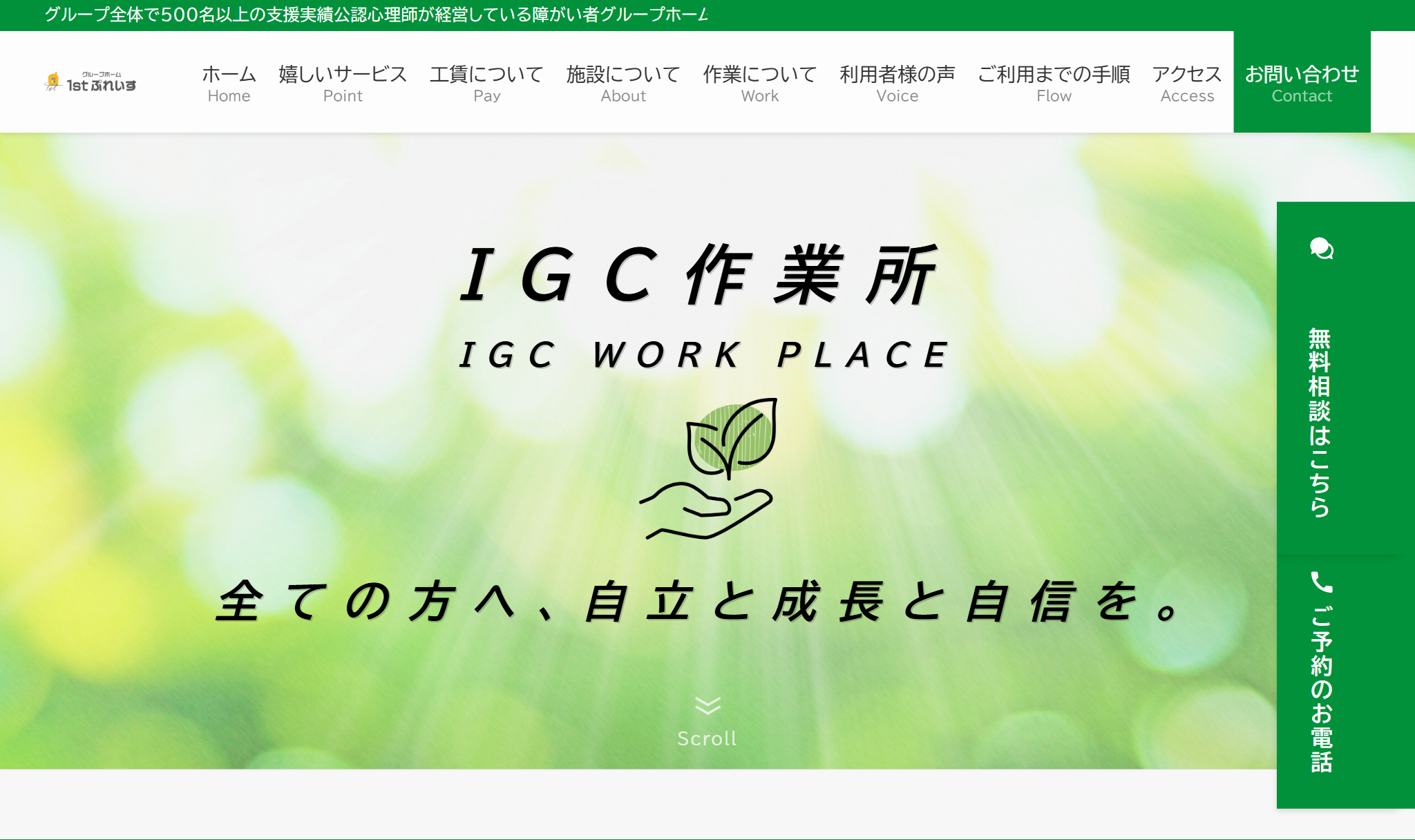Click the 全ての方へ slogan text

click(x=699, y=601)
